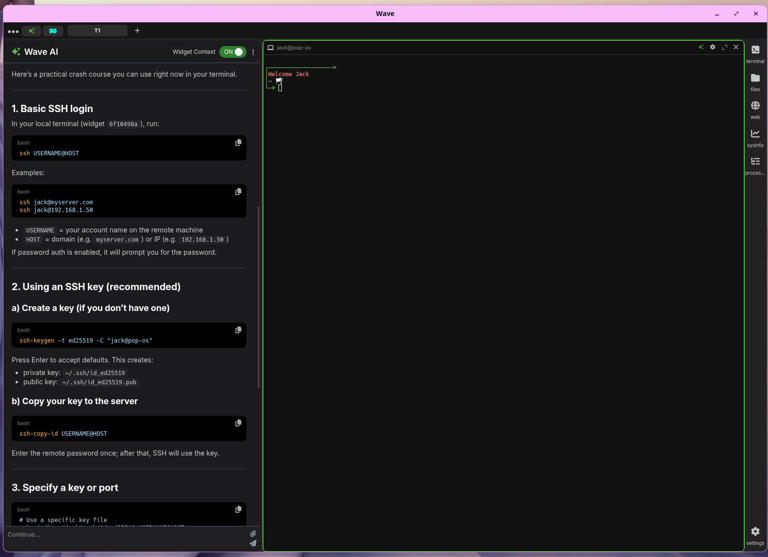
Task: Click 'b) Copy your key to the server' subheading
Action: tap(75, 401)
